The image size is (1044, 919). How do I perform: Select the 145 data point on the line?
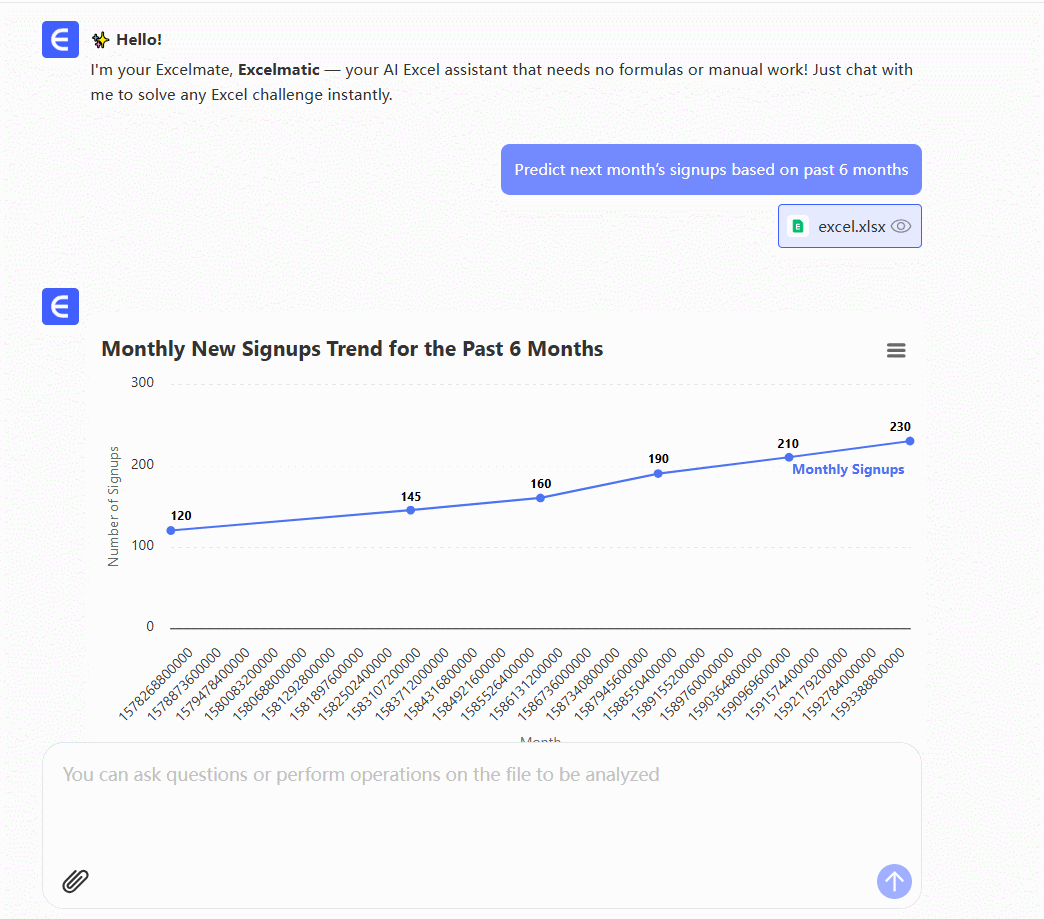click(x=411, y=510)
